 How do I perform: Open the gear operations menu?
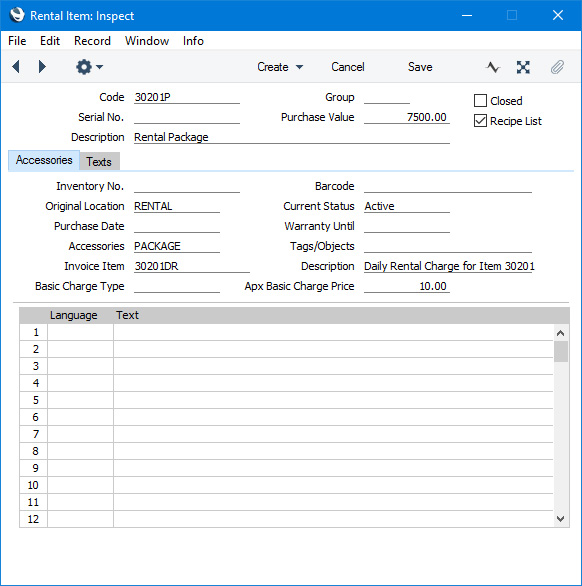click(84, 67)
